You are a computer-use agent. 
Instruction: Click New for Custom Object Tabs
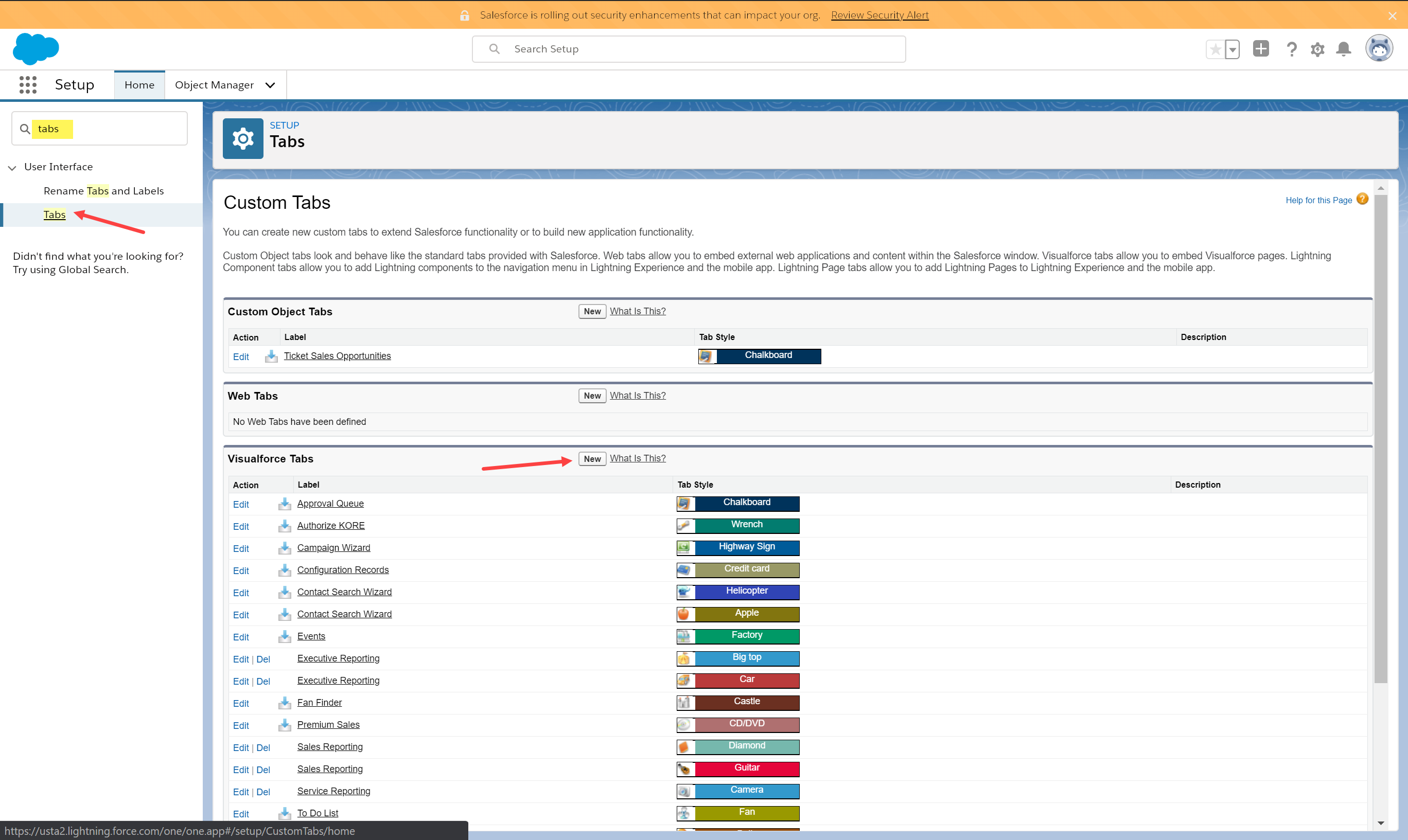(592, 311)
